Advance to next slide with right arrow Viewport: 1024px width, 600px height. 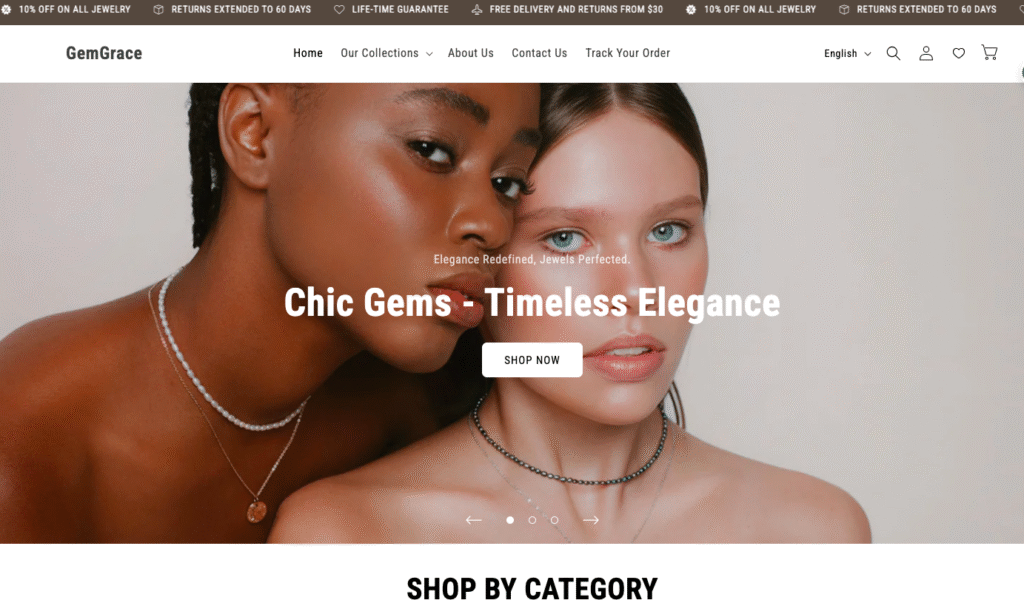(590, 520)
